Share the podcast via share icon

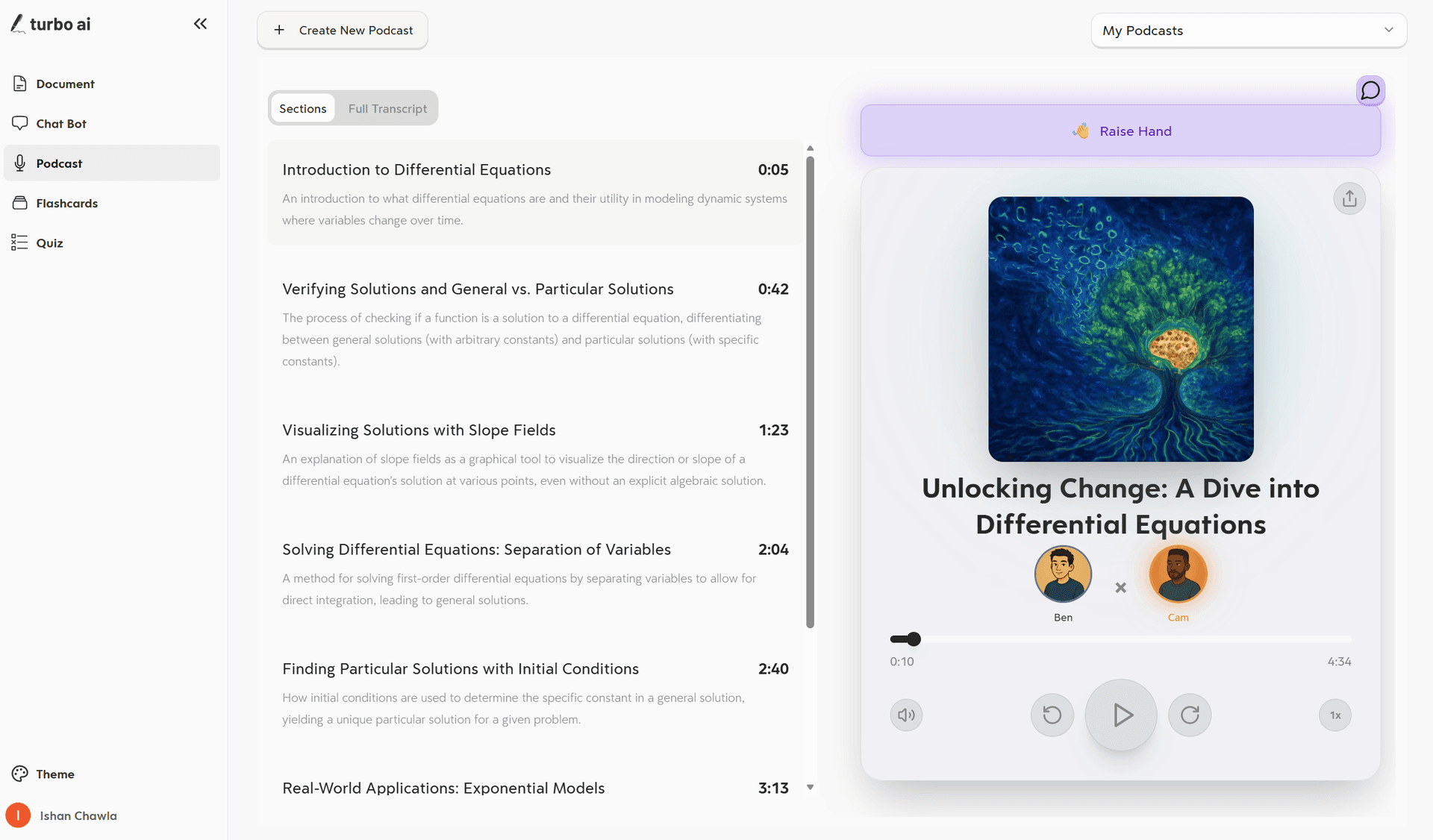pyautogui.click(x=1349, y=198)
